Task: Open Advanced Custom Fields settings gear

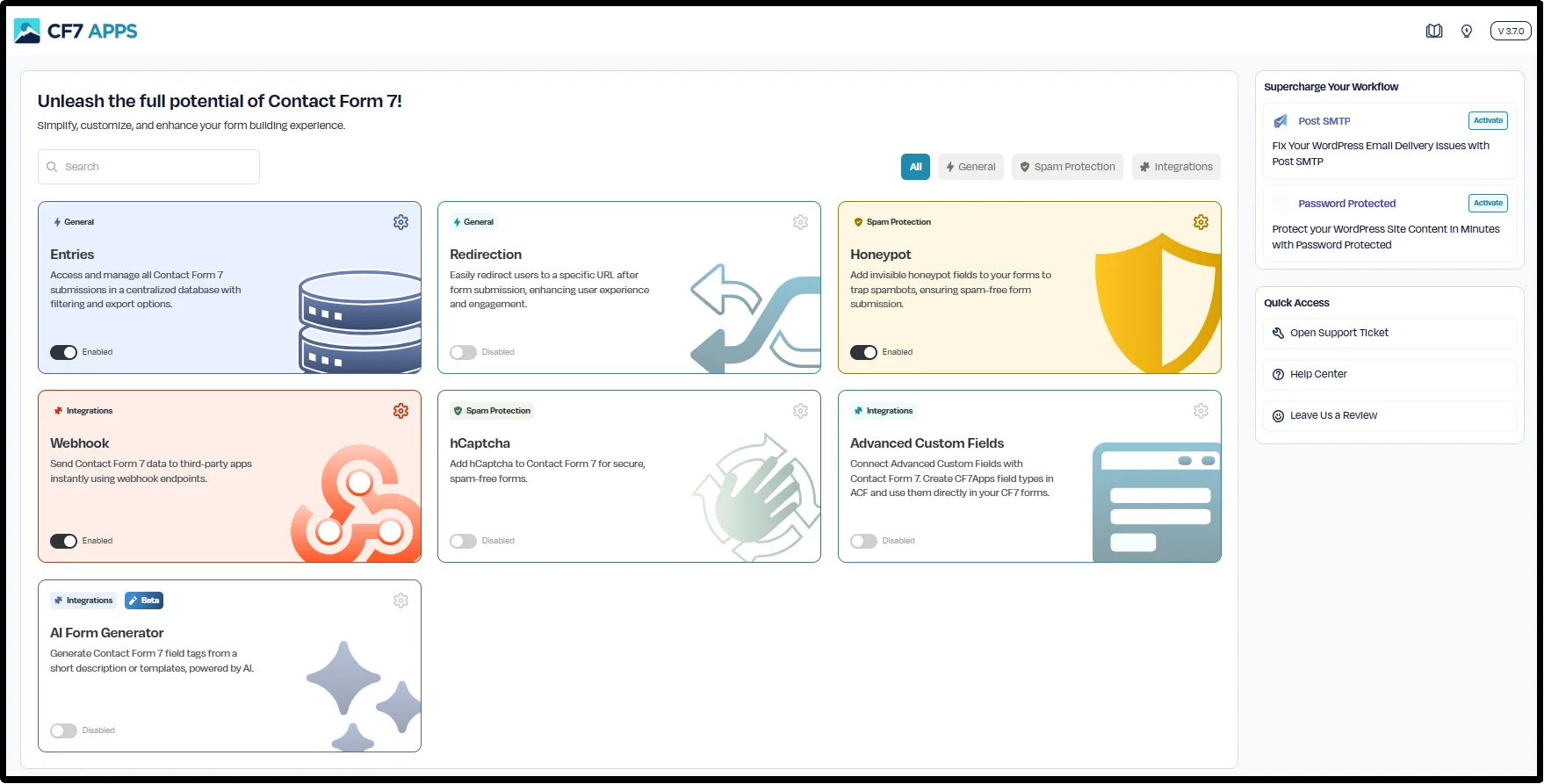Action: pos(1201,411)
